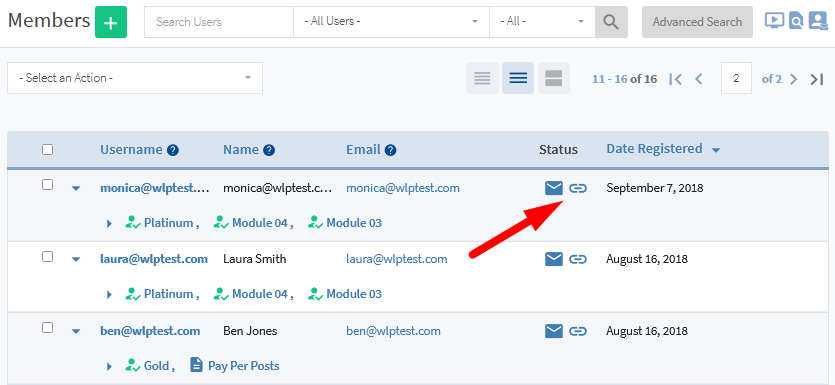Click Pay Per Posts document icon
The image size is (835, 385).
tap(197, 365)
